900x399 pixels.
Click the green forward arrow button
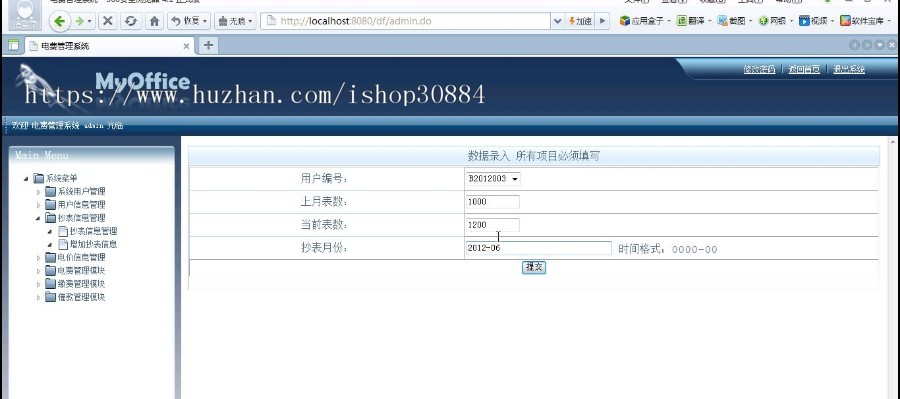[x=79, y=21]
